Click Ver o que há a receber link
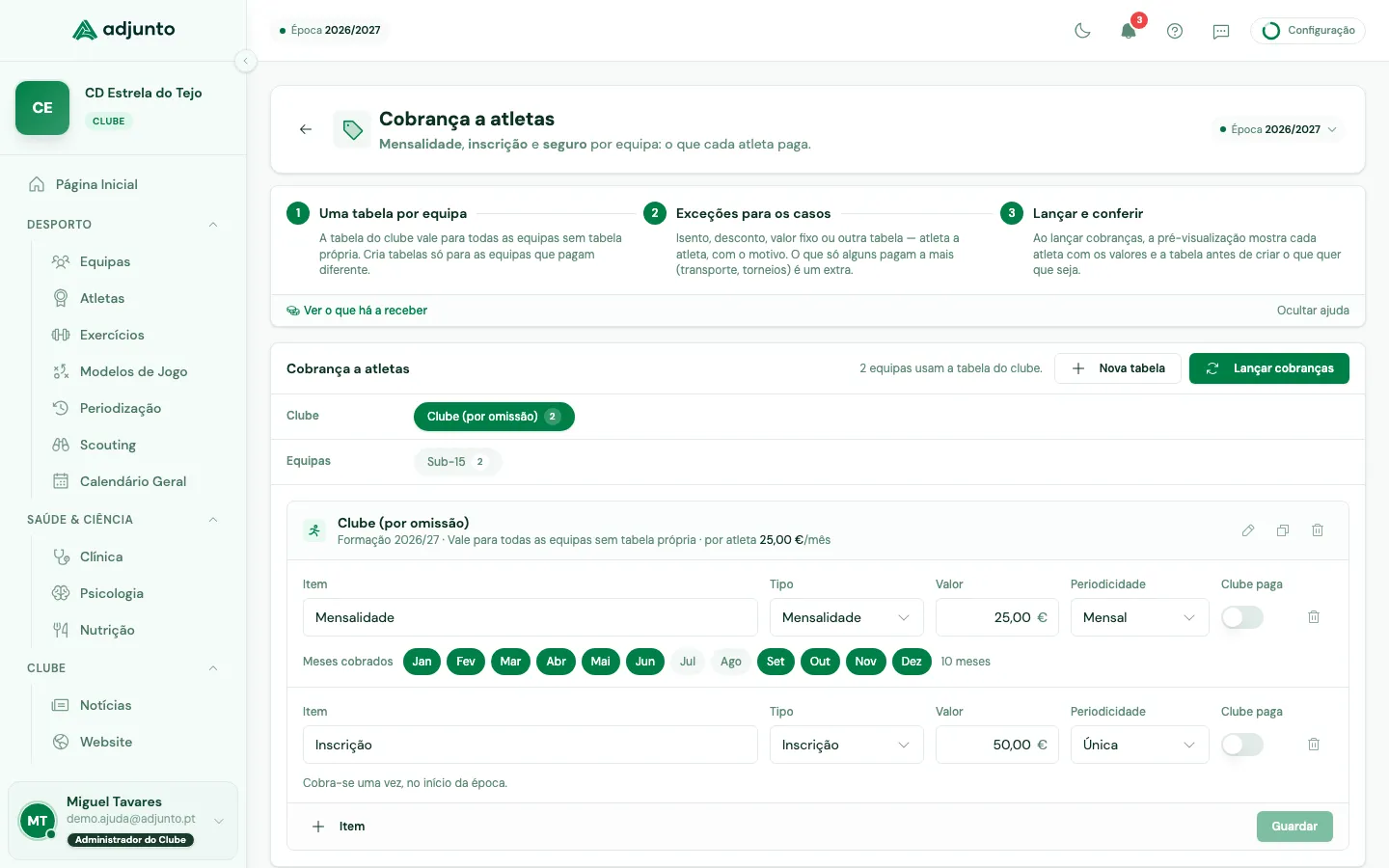Screen dimensions: 1389x868 tap(357, 311)
